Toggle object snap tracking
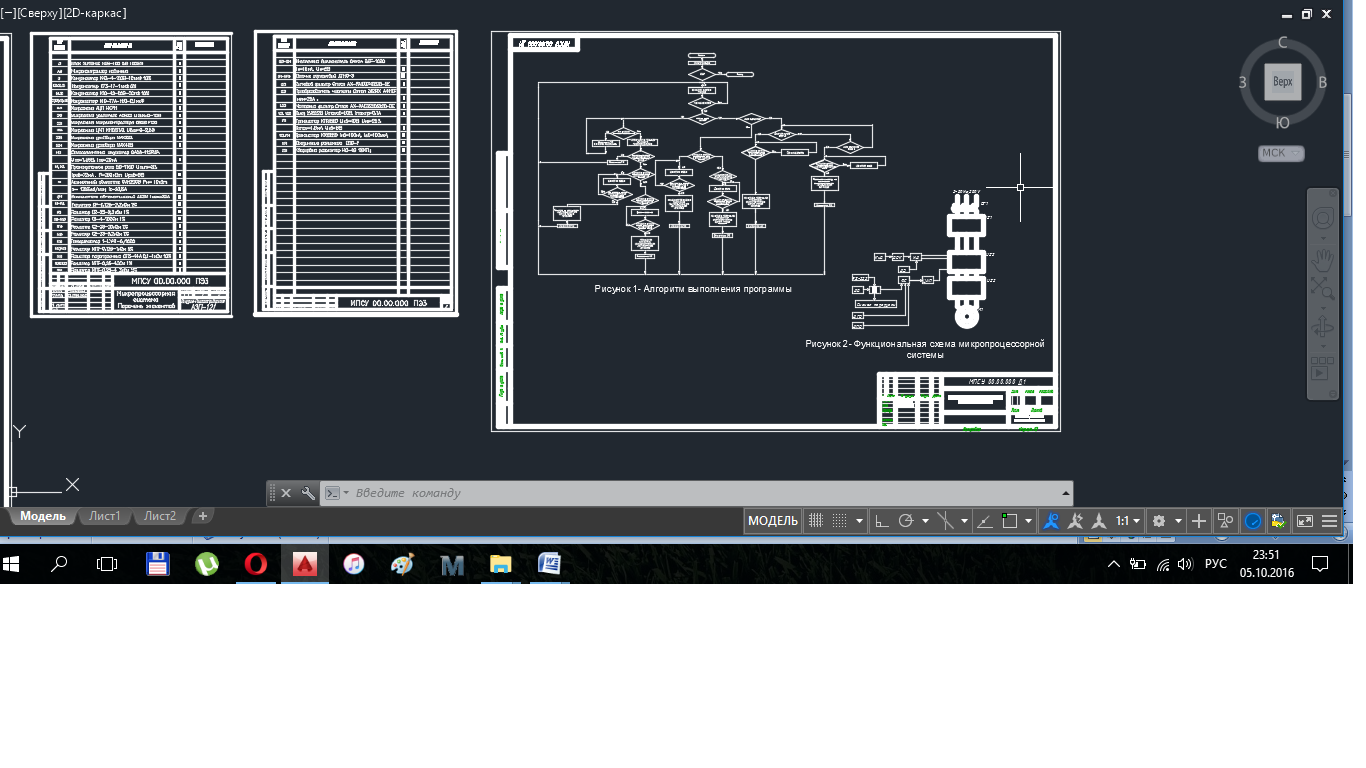The width and height of the screenshot is (1366, 768). point(983,521)
